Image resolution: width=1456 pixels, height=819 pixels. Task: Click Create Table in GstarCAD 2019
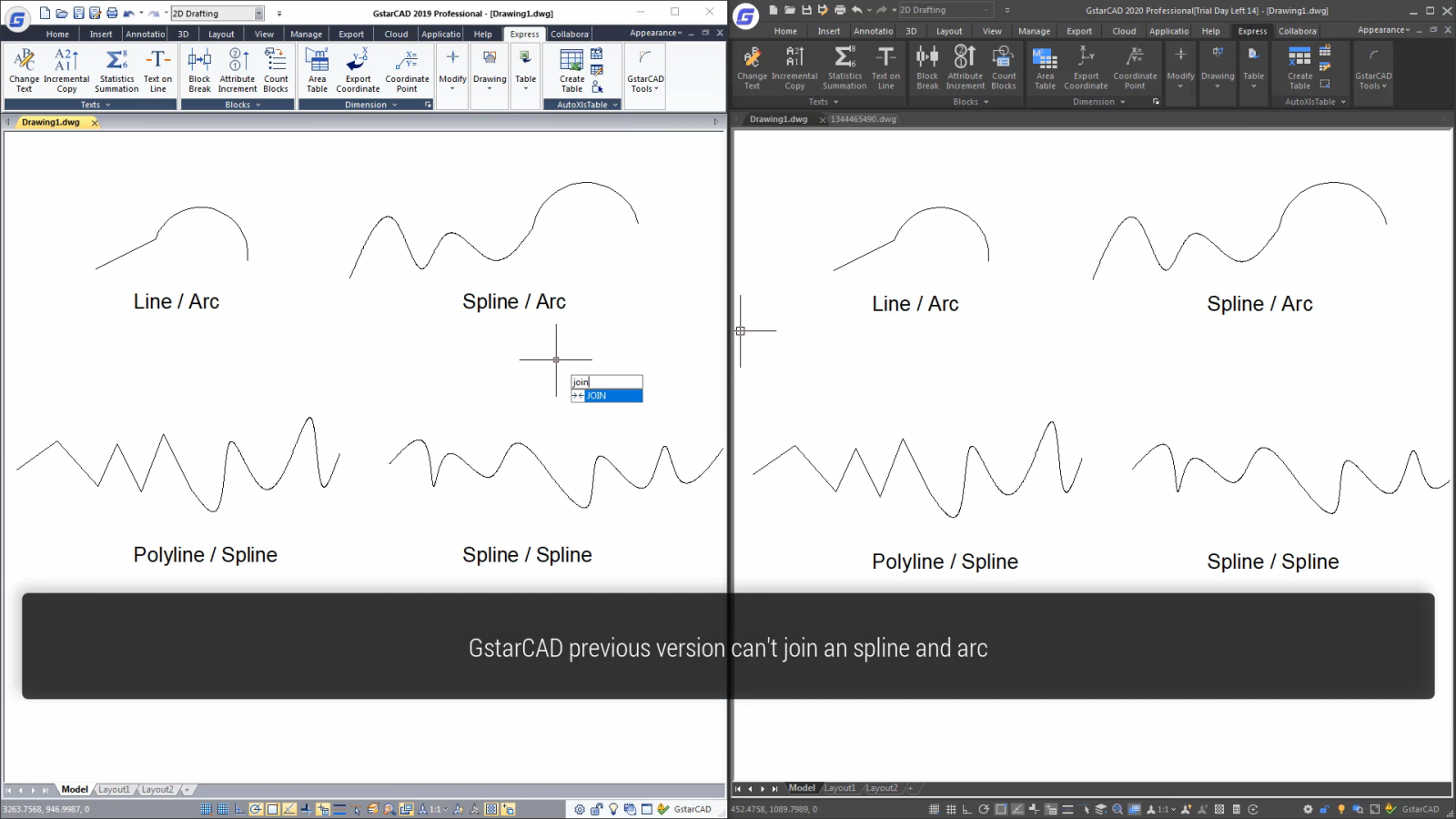[571, 70]
